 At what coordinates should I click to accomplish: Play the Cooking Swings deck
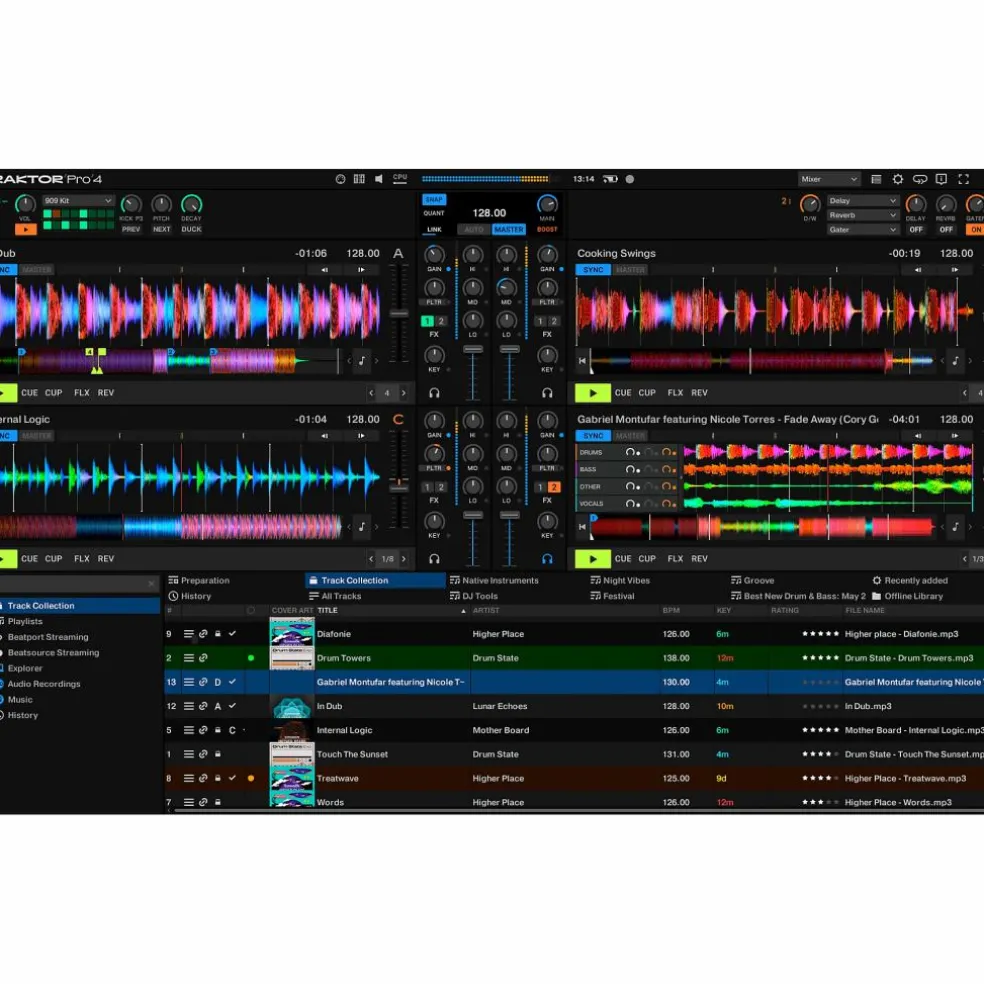pyautogui.click(x=592, y=393)
